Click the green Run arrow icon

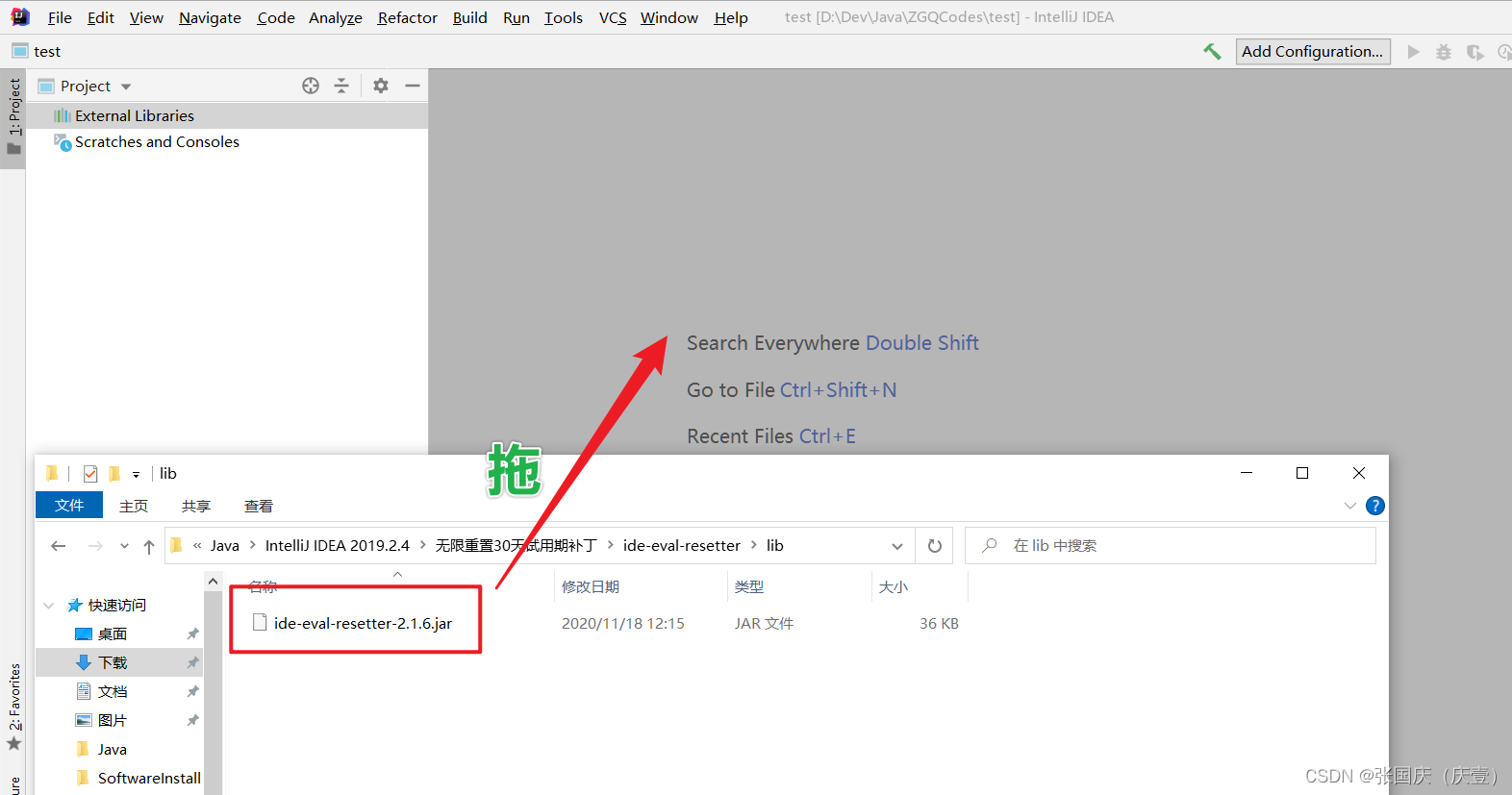click(x=1413, y=52)
